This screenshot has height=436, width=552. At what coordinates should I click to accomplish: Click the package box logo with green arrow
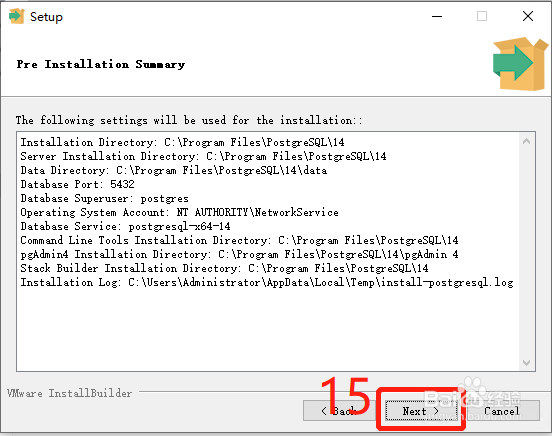pos(520,64)
